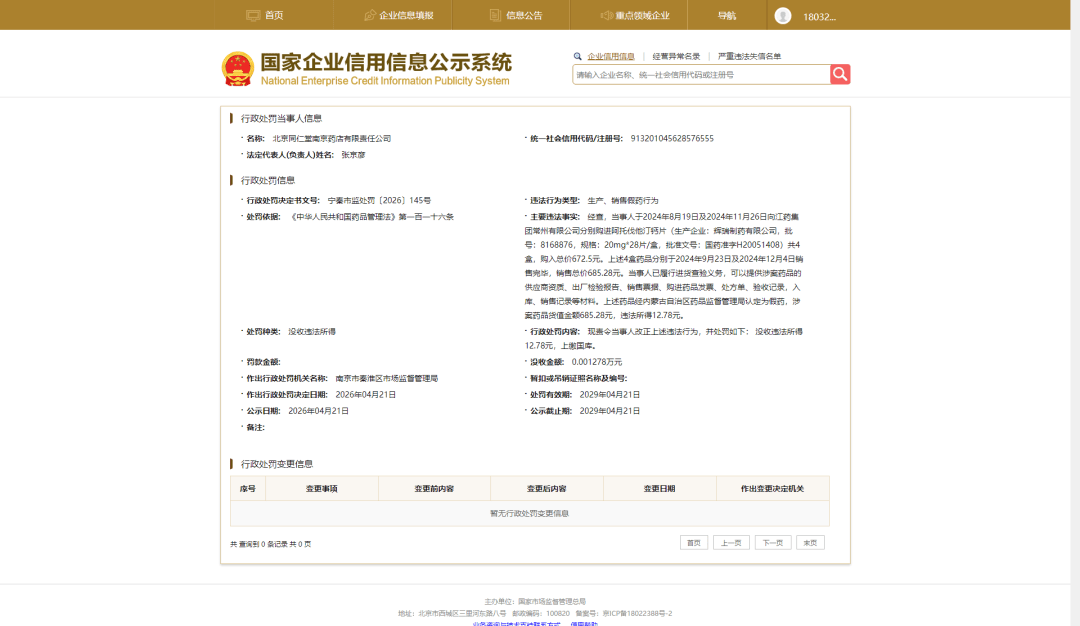
Task: Open the 导航 menu
Action: tap(727, 15)
